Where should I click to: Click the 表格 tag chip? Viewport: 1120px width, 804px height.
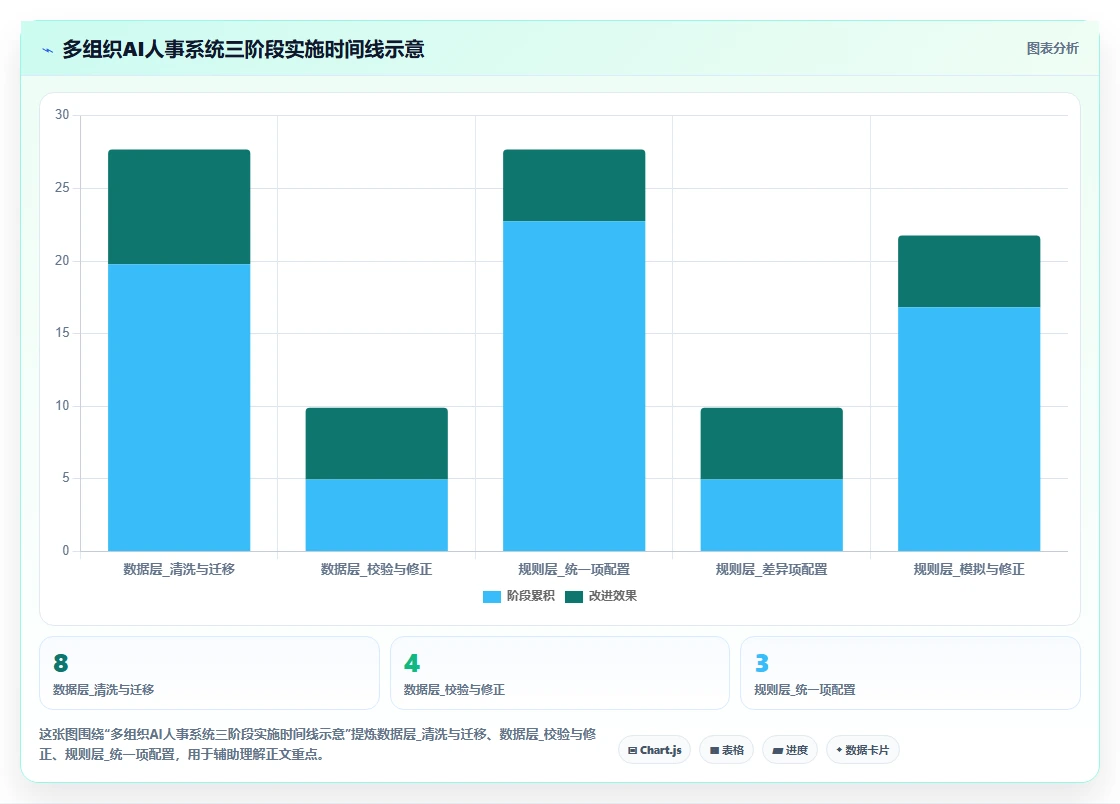tap(726, 750)
